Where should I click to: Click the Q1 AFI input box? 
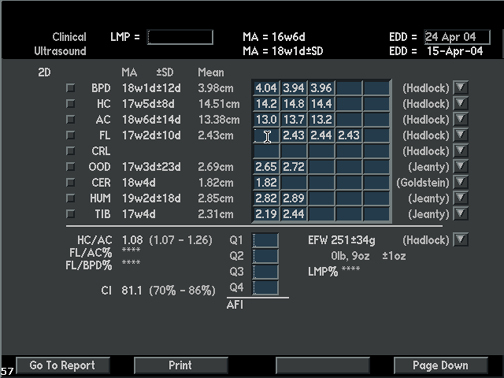click(265, 240)
